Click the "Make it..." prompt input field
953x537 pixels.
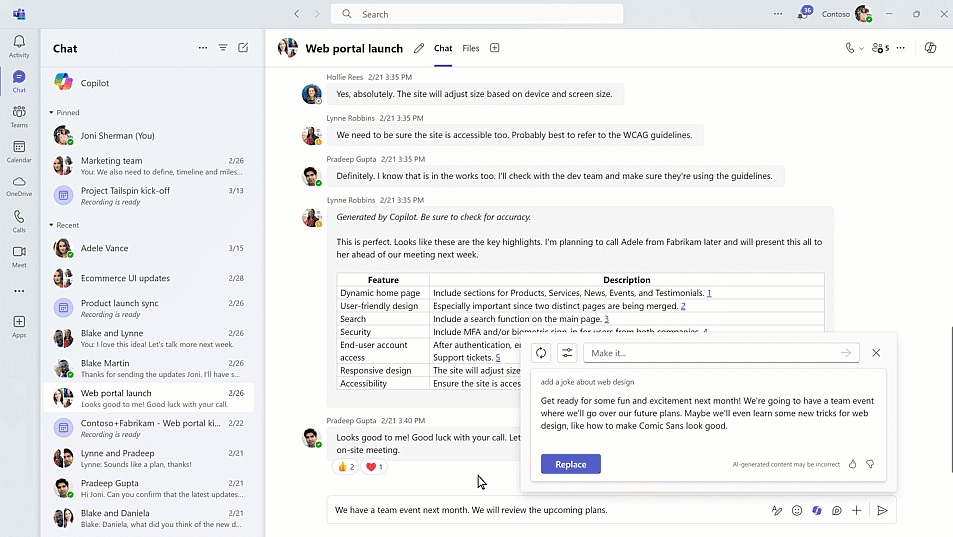(710, 353)
